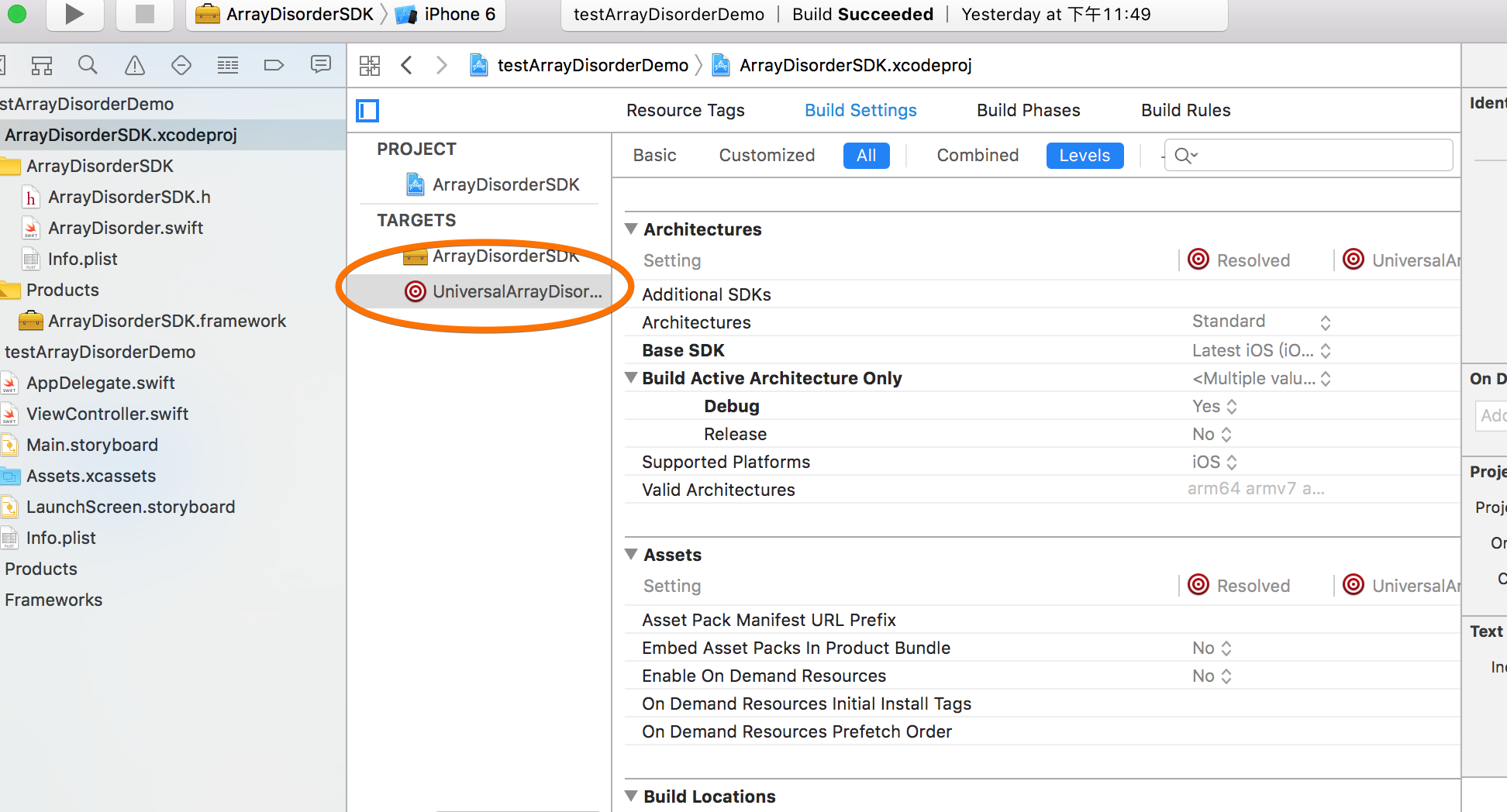Open the Base SDK value dropdown
The image size is (1507, 812).
[1260, 350]
